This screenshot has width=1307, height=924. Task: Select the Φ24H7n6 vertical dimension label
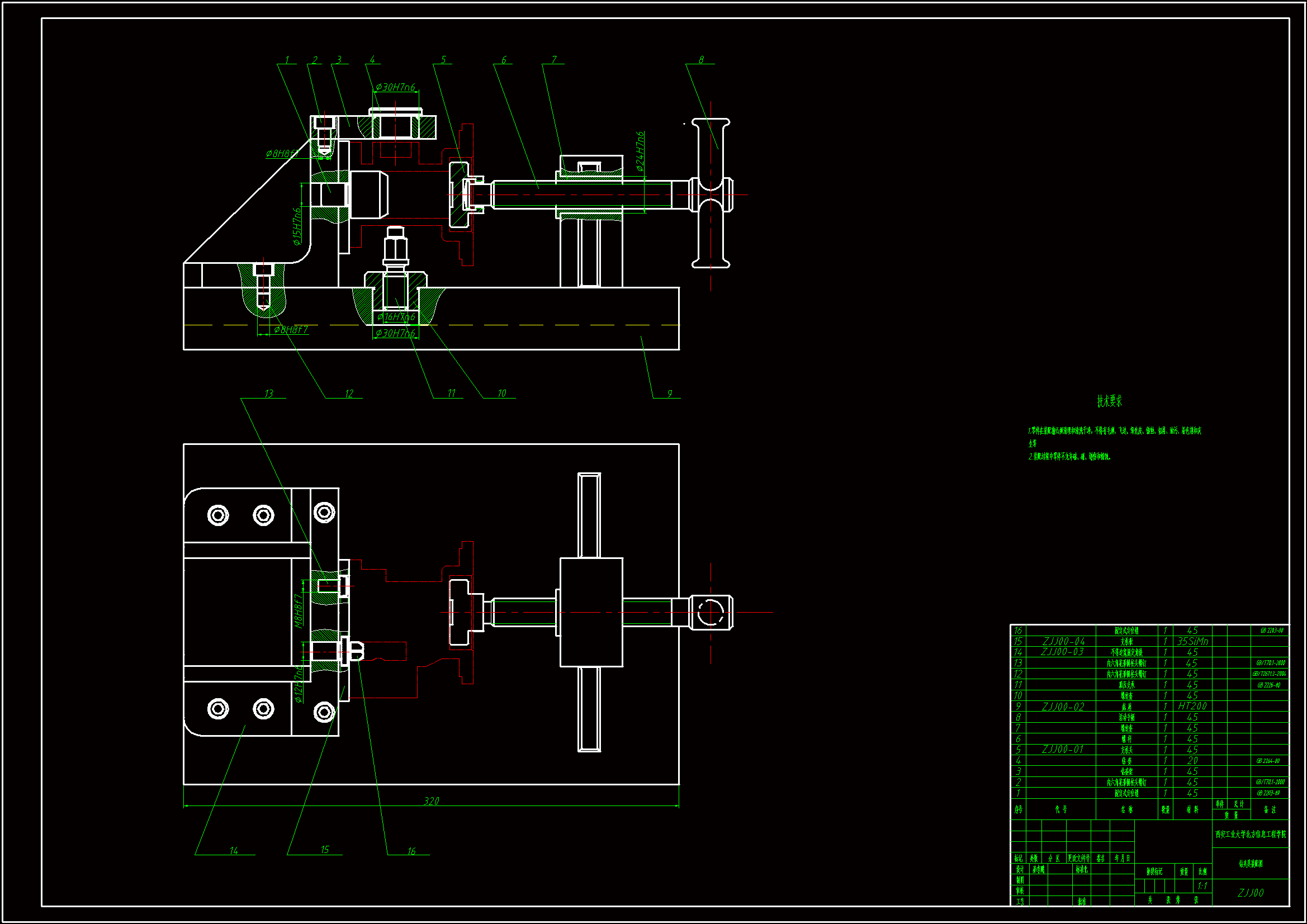640,151
